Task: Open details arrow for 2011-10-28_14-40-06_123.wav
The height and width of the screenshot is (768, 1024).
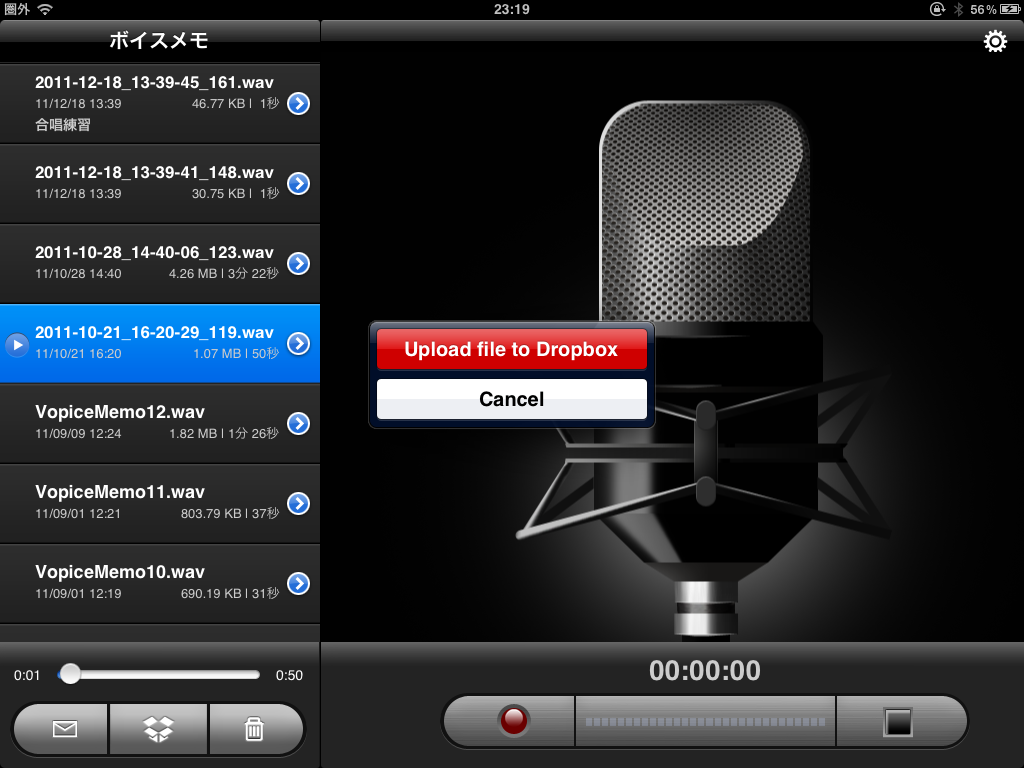Action: click(298, 263)
